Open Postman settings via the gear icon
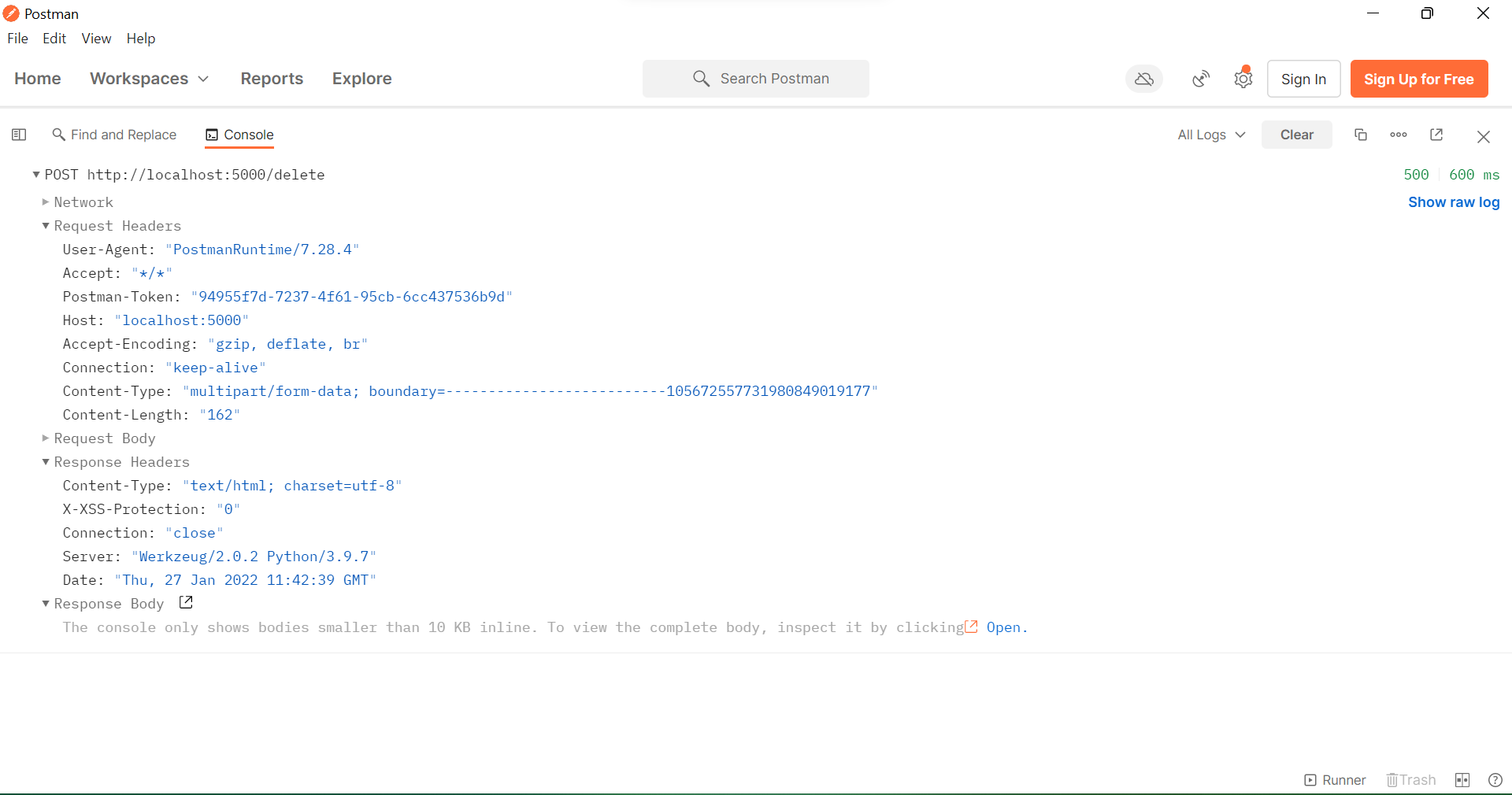This screenshot has height=795, width=1512. click(x=1243, y=79)
